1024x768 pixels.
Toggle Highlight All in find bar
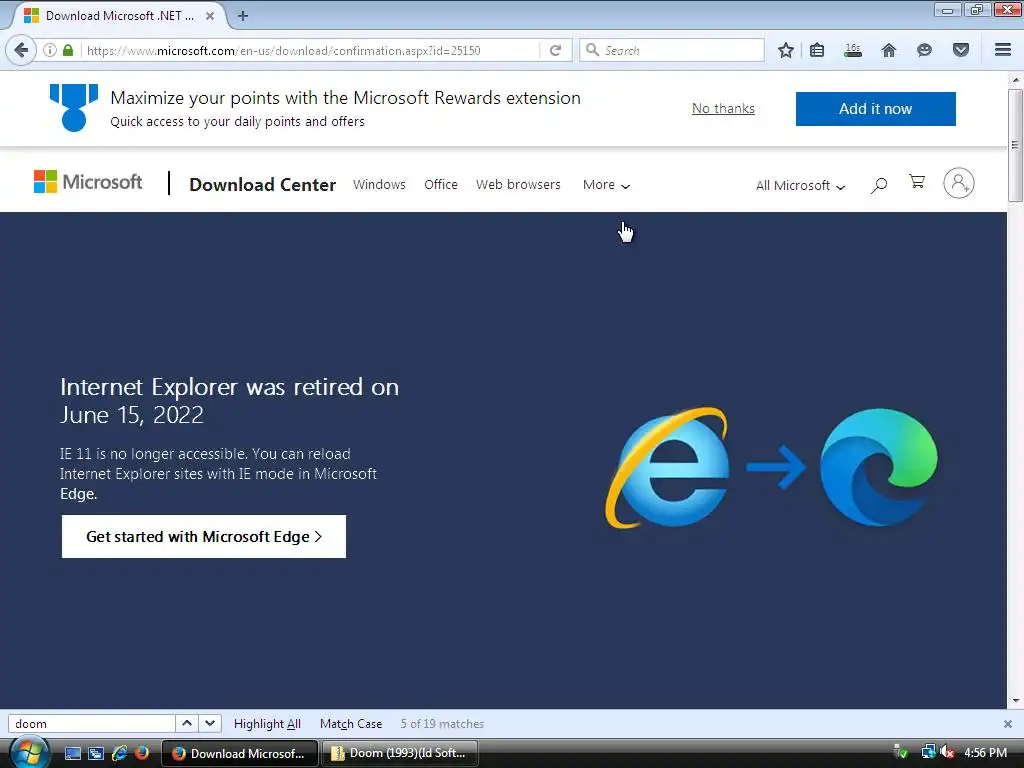coord(267,724)
